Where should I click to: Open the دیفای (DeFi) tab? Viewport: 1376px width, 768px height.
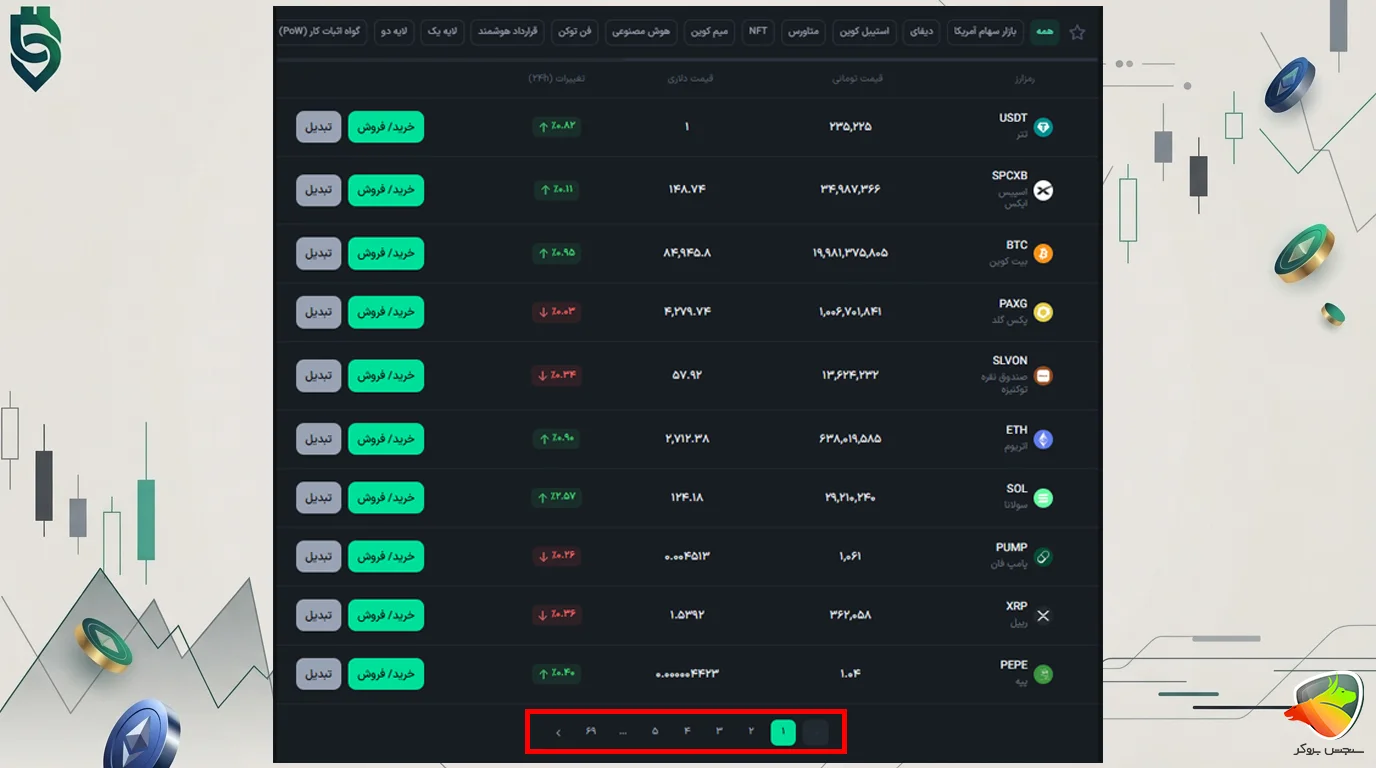(921, 32)
